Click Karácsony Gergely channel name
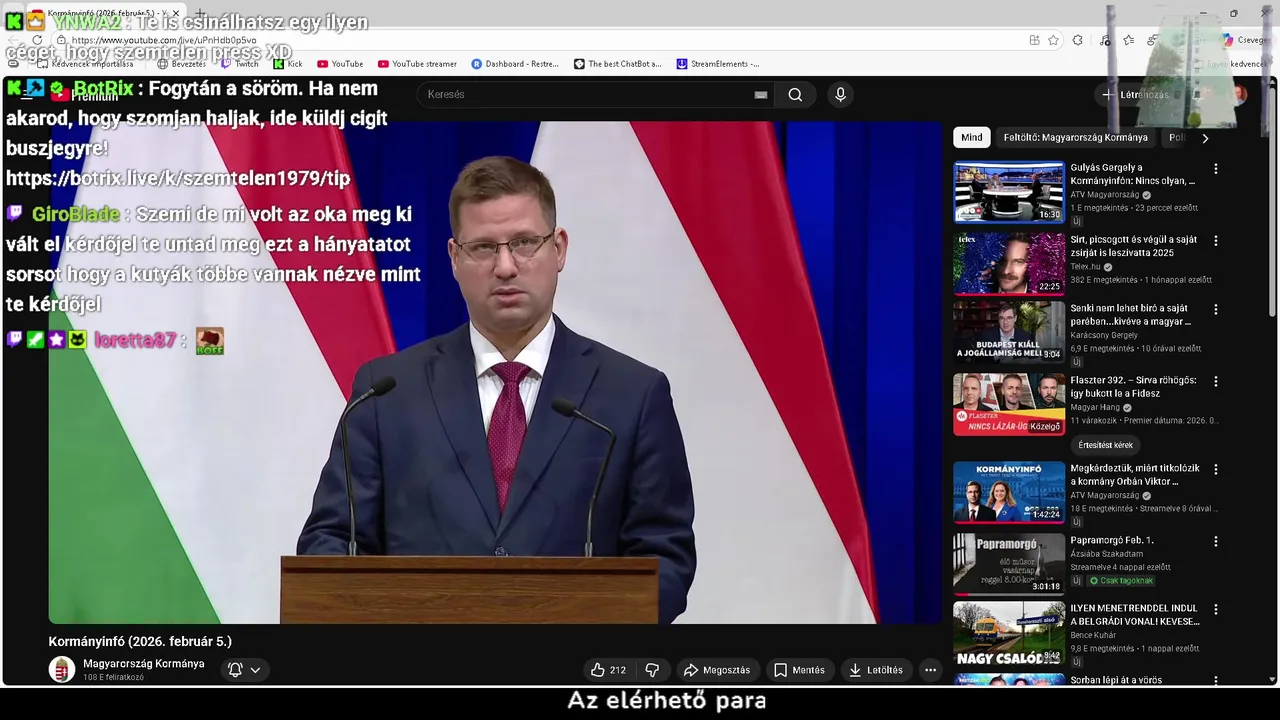The image size is (1280, 720). tap(1104, 335)
